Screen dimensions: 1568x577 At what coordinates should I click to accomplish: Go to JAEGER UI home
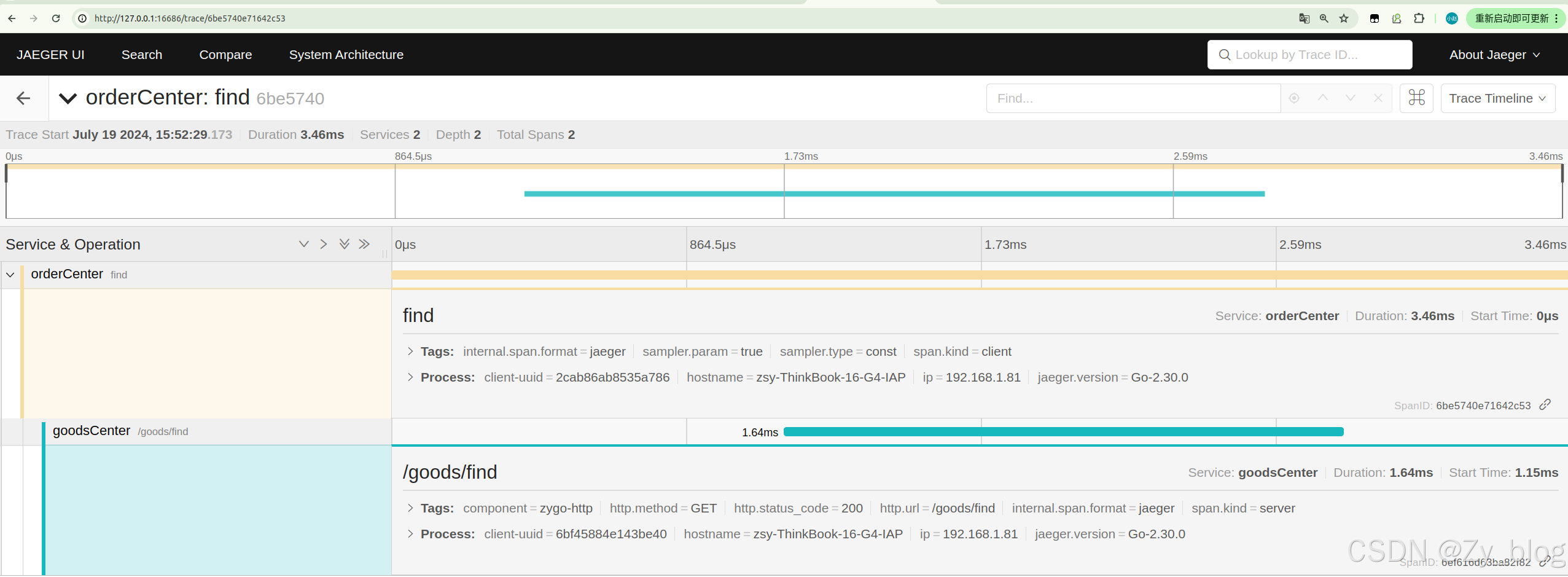[x=50, y=55]
